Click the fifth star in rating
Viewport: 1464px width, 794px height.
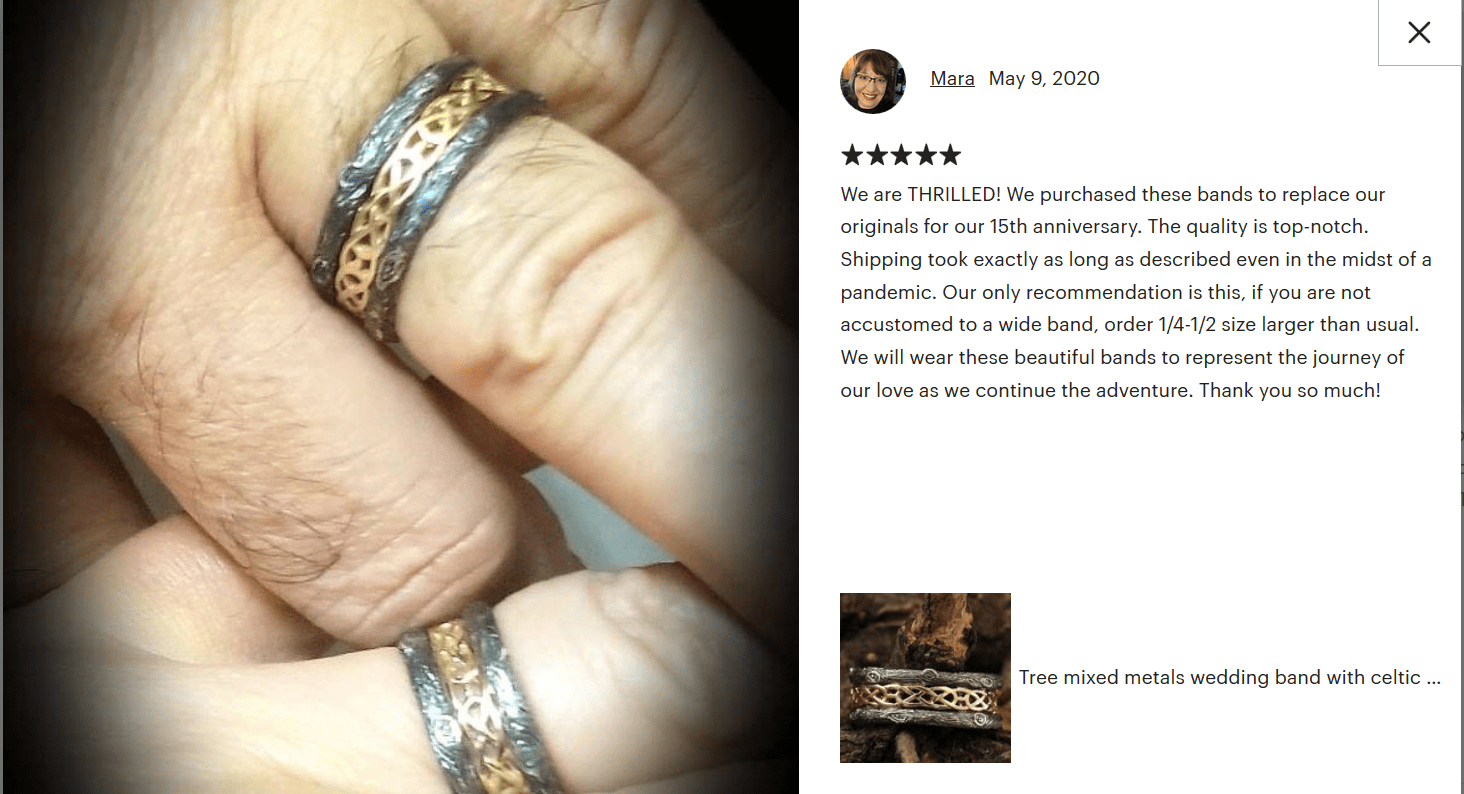950,155
